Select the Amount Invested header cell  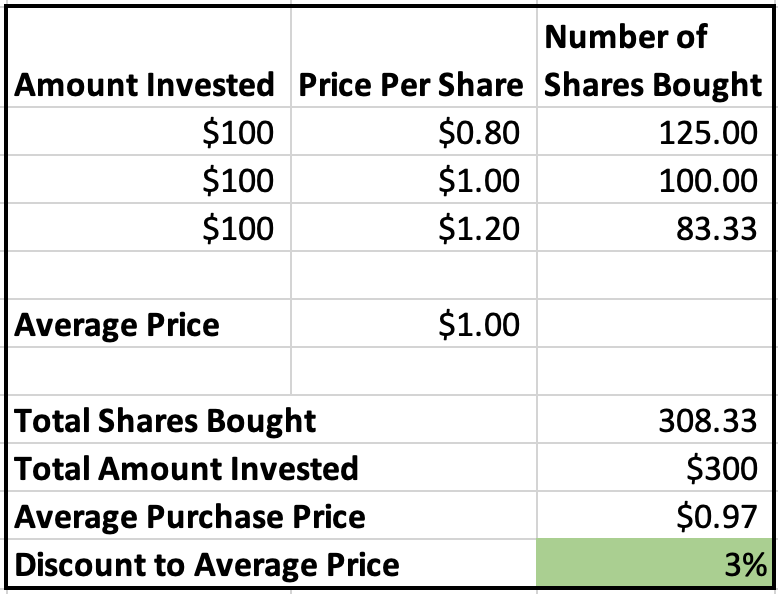(x=148, y=57)
